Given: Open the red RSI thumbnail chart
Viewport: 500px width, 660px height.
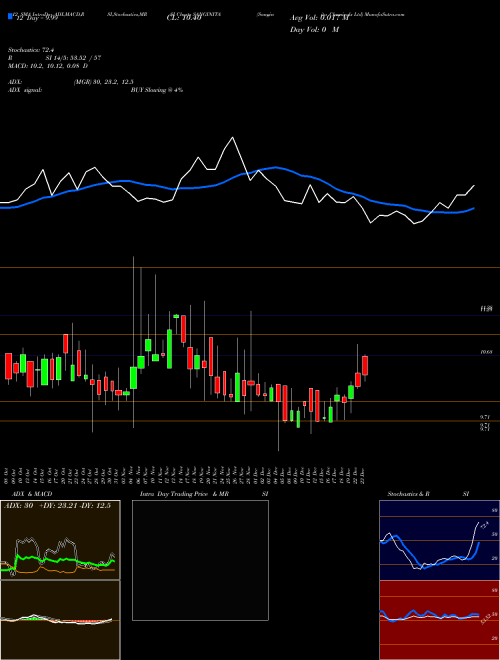Looking at the screenshot, I should click(439, 620).
